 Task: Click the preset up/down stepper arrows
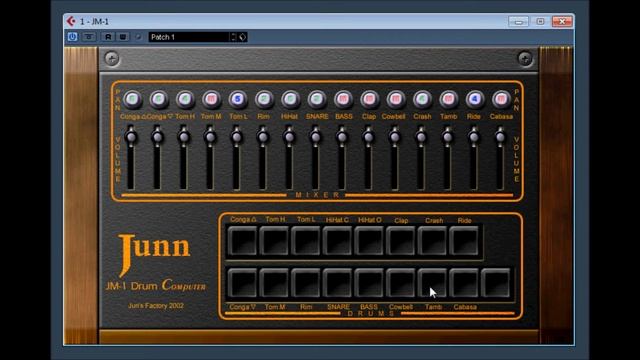click(233, 37)
